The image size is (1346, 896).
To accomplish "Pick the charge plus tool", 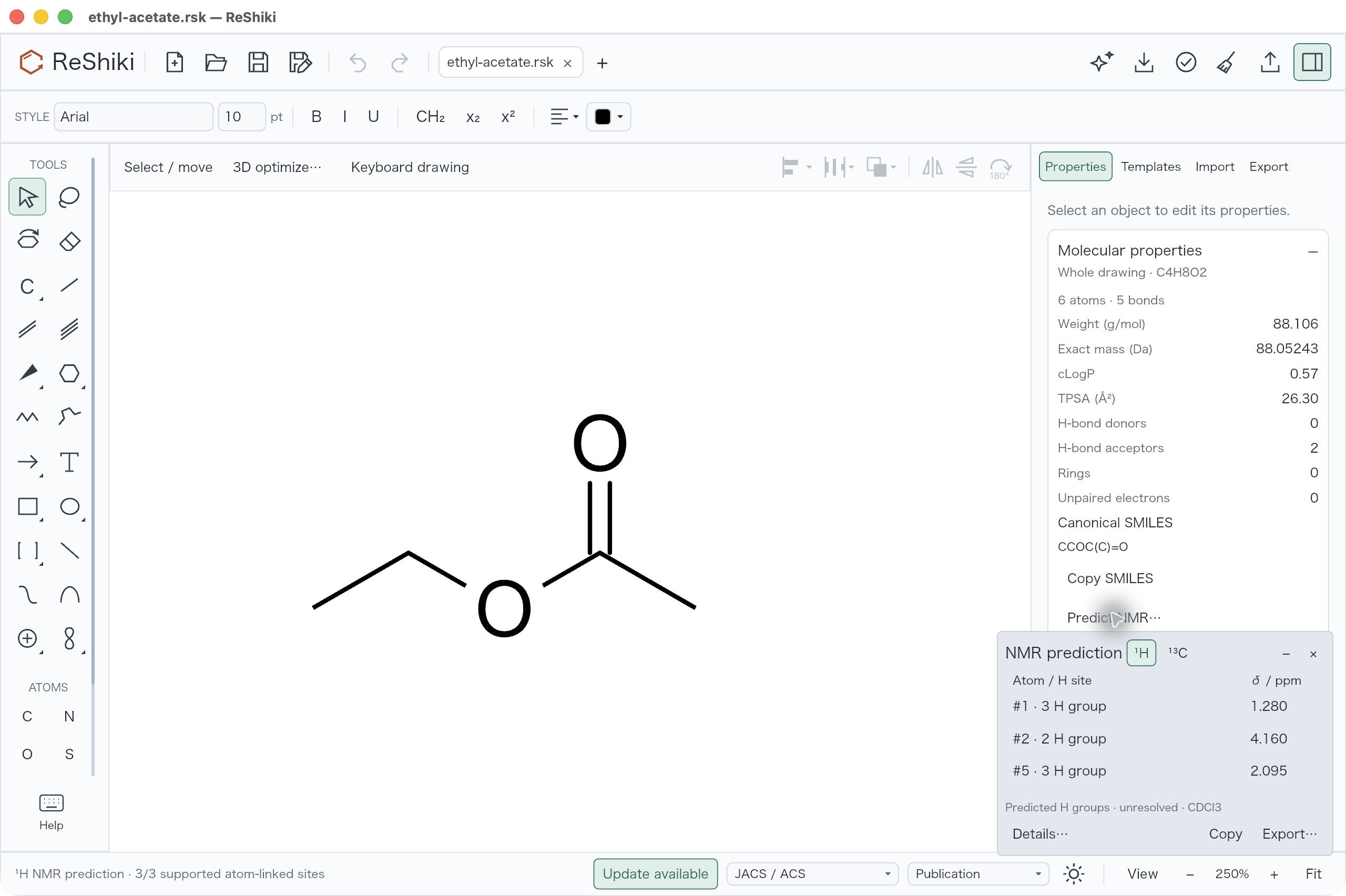I will tap(27, 638).
